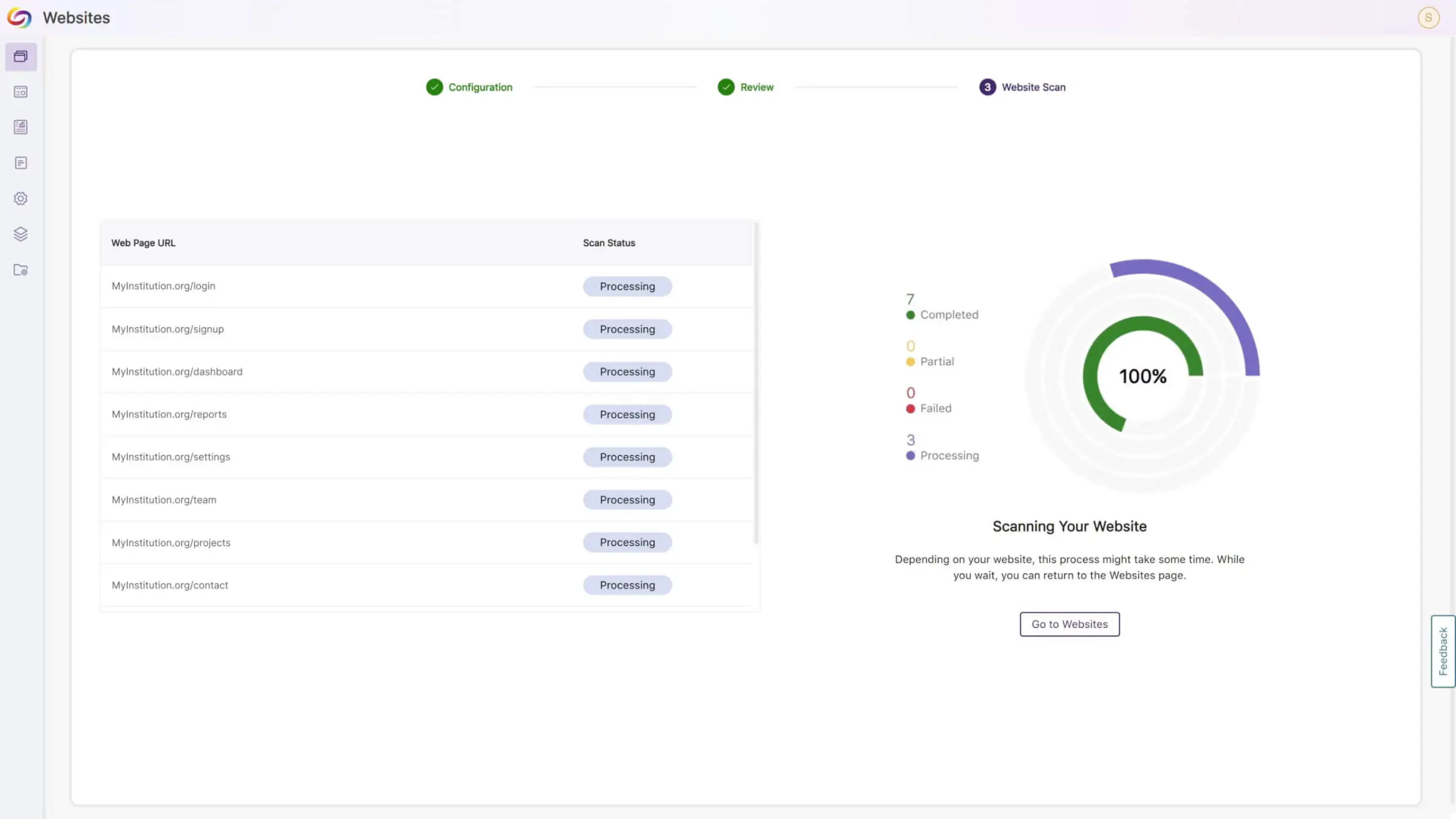Open the reports chart sidebar icon
This screenshot has width=1456, height=819.
point(21,127)
